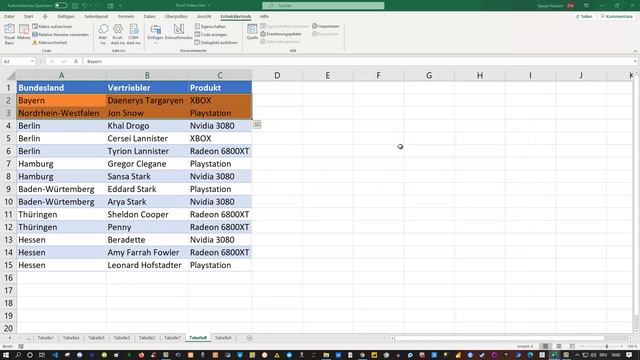Open Excel-Add-Ins manager
This screenshot has width=640, height=360.
[118, 34]
